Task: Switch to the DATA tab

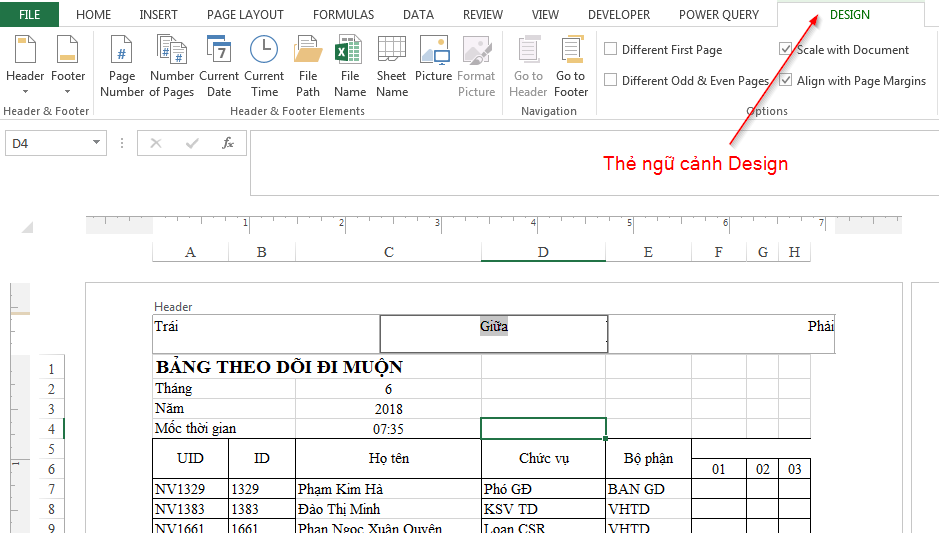Action: click(x=418, y=14)
